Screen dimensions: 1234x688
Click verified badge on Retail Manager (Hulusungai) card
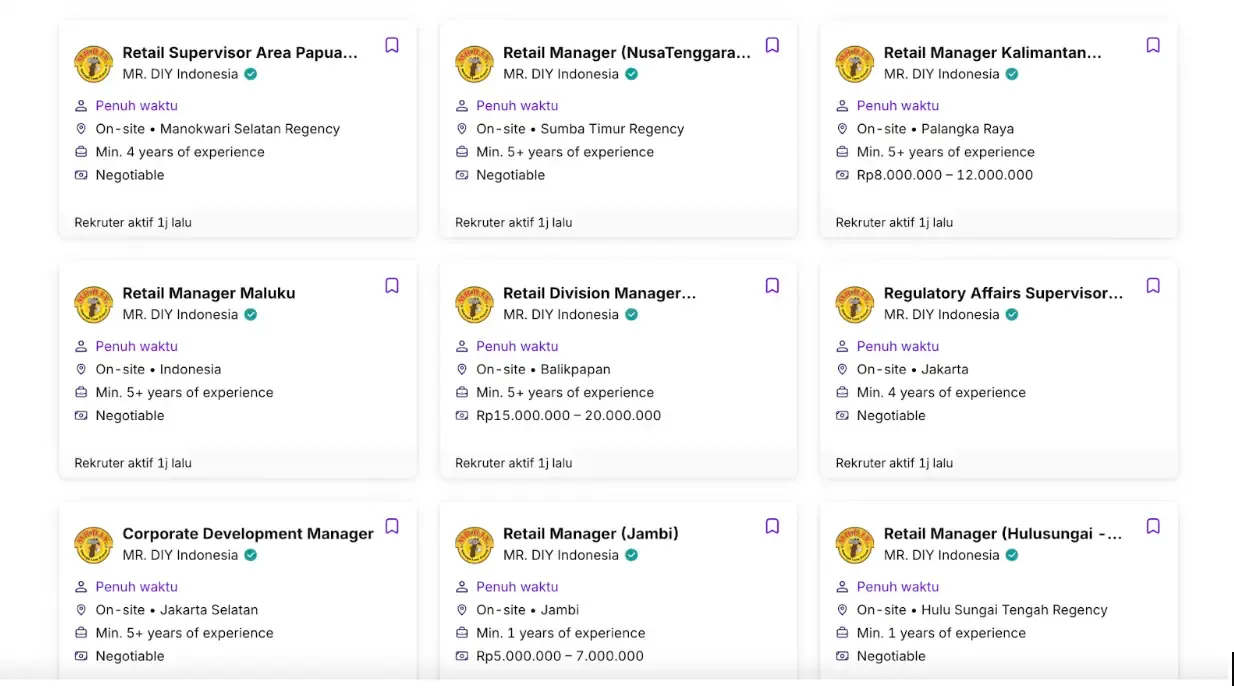coord(1012,555)
